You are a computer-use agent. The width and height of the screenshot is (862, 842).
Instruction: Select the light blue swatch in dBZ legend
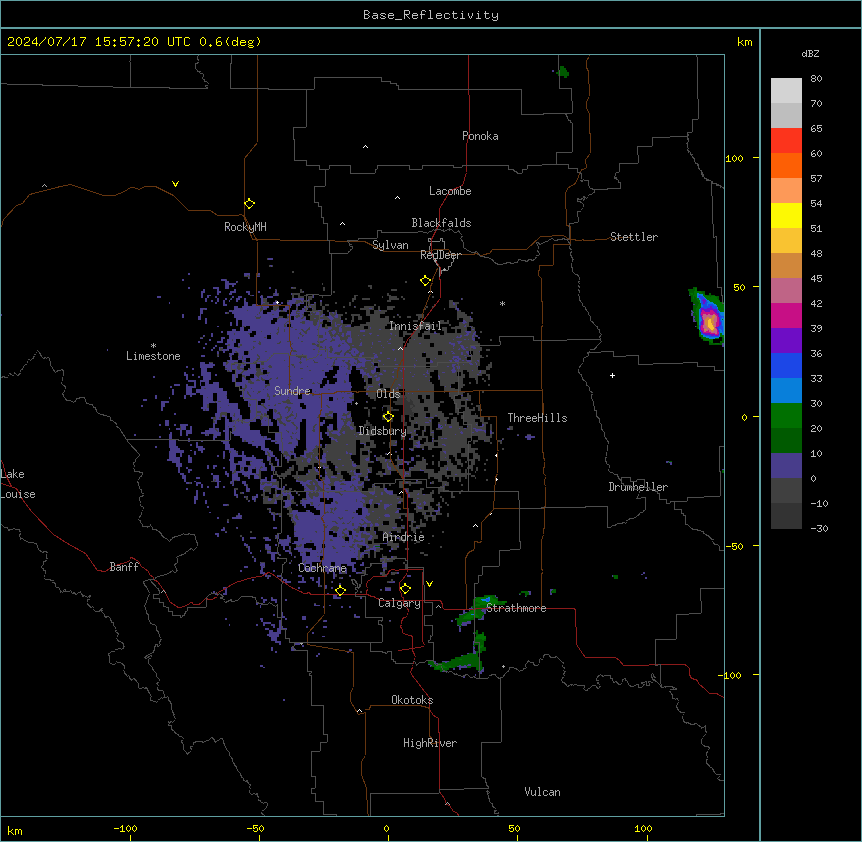(x=786, y=390)
